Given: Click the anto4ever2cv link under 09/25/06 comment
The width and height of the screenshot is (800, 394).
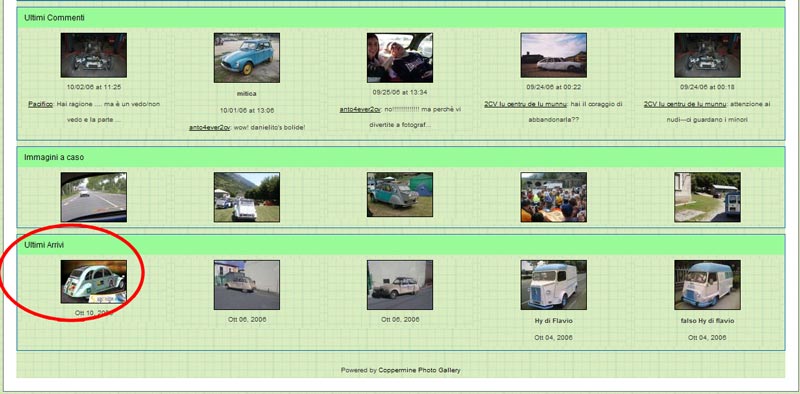Looking at the screenshot, I should coord(360,109).
